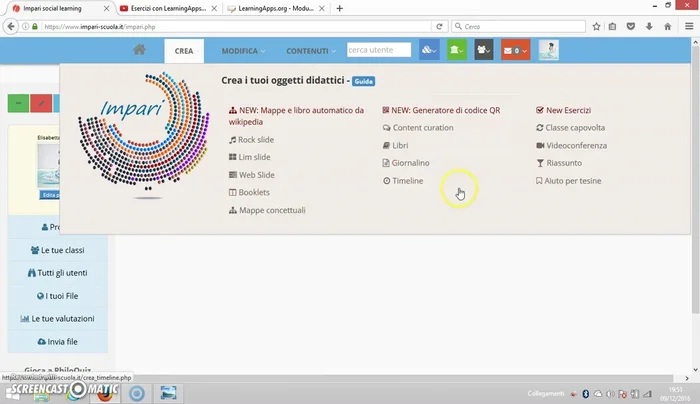Open Aiuto per tesine
Viewport: 700px width, 404px height.
[x=569, y=181]
